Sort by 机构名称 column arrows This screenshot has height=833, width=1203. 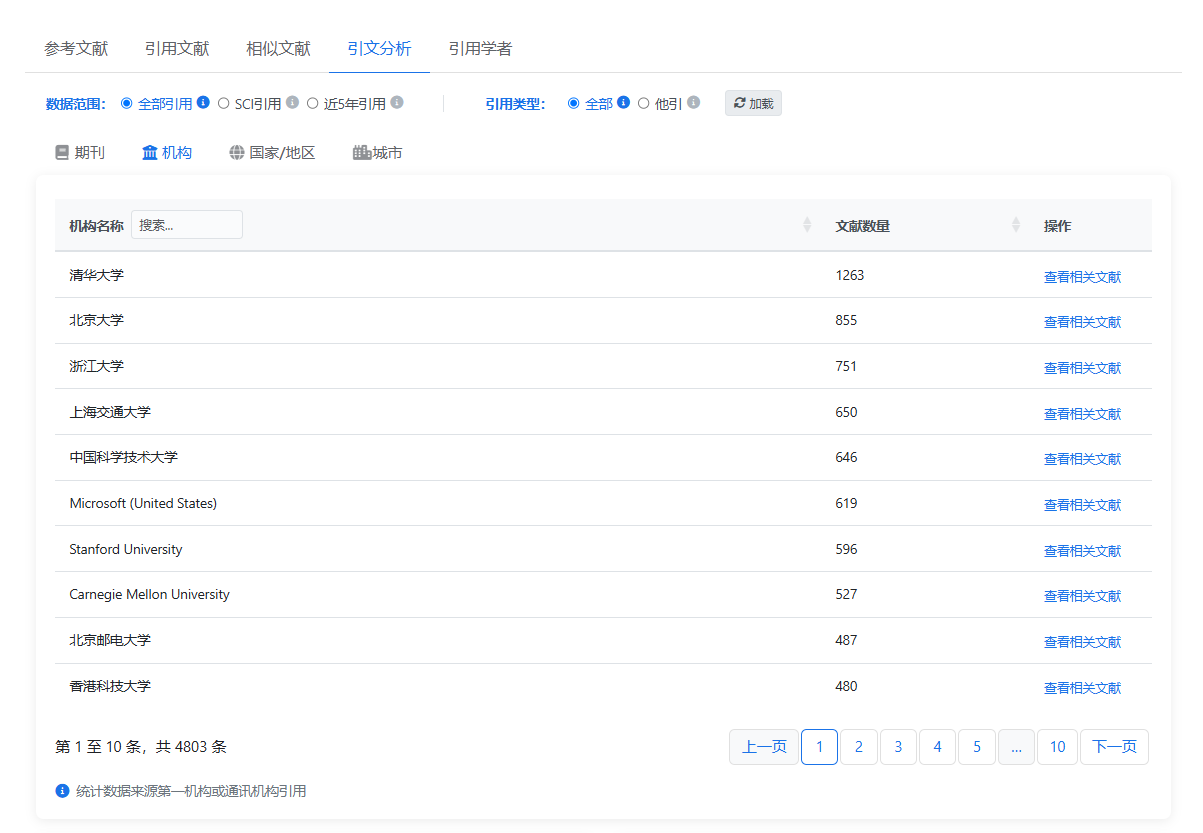coord(807,225)
